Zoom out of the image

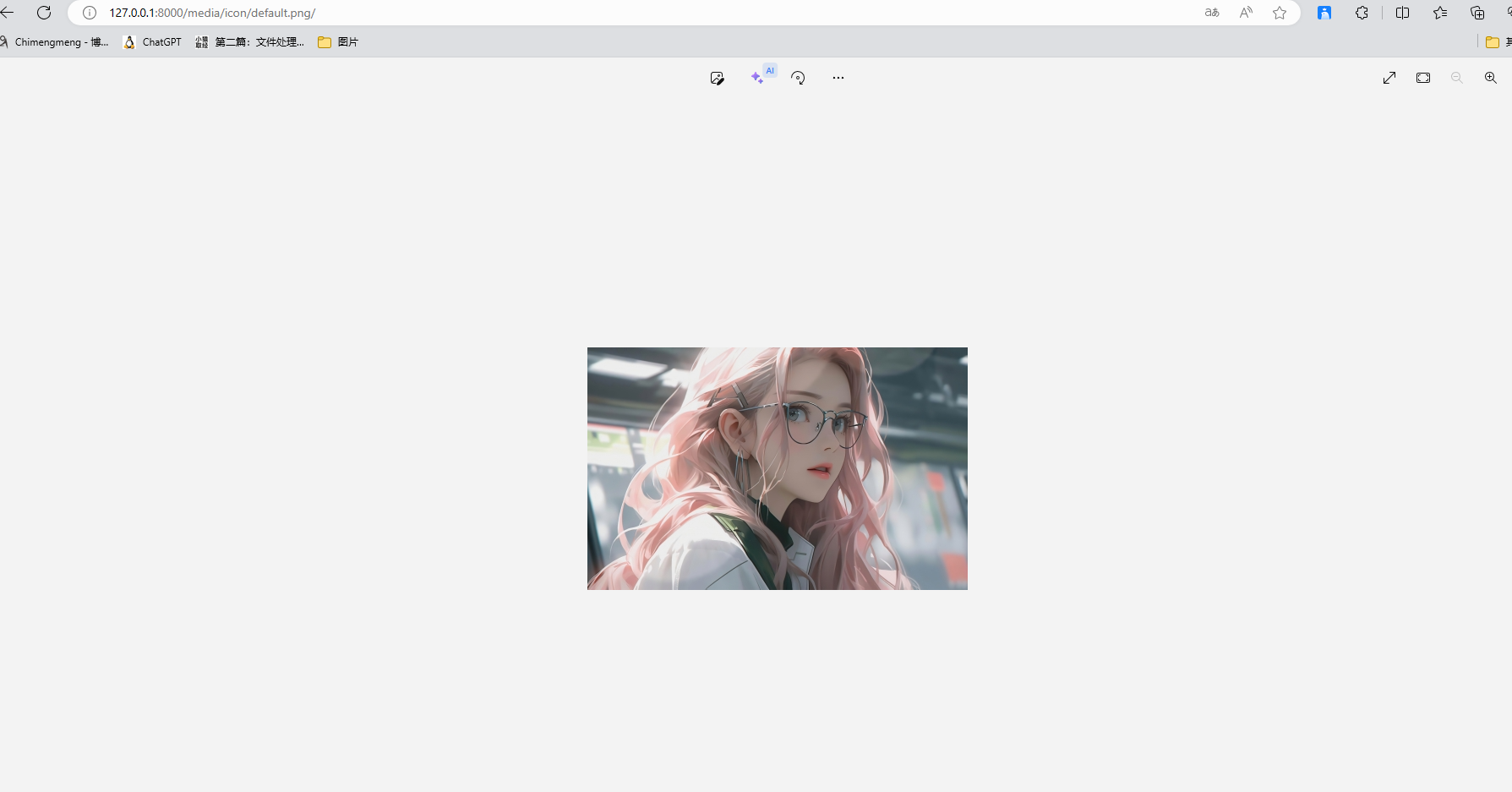pos(1457,78)
